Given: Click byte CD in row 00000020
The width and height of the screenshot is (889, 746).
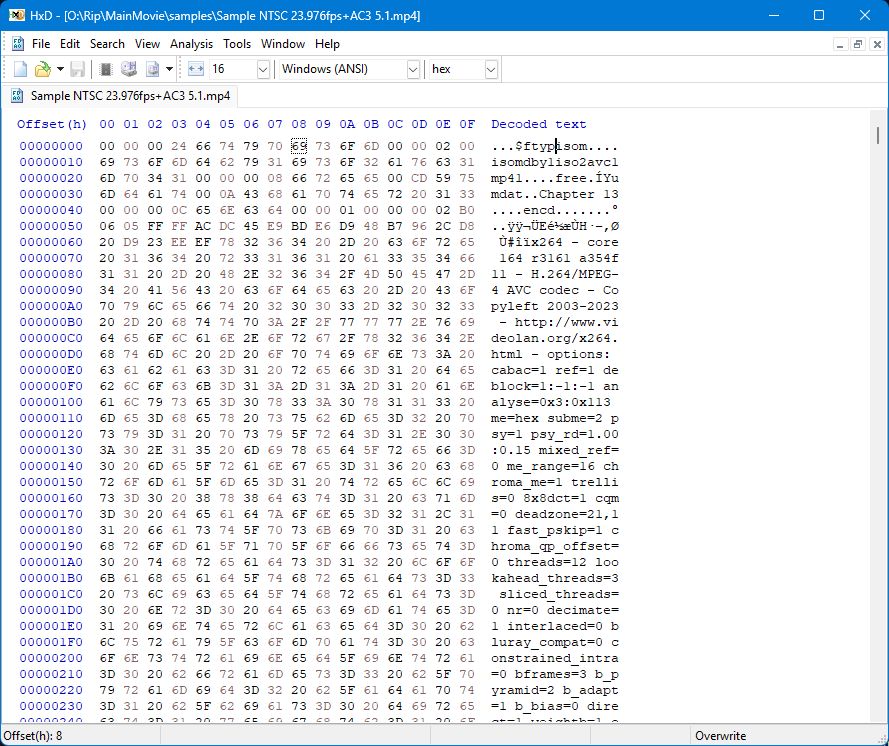Looking at the screenshot, I should (419, 178).
